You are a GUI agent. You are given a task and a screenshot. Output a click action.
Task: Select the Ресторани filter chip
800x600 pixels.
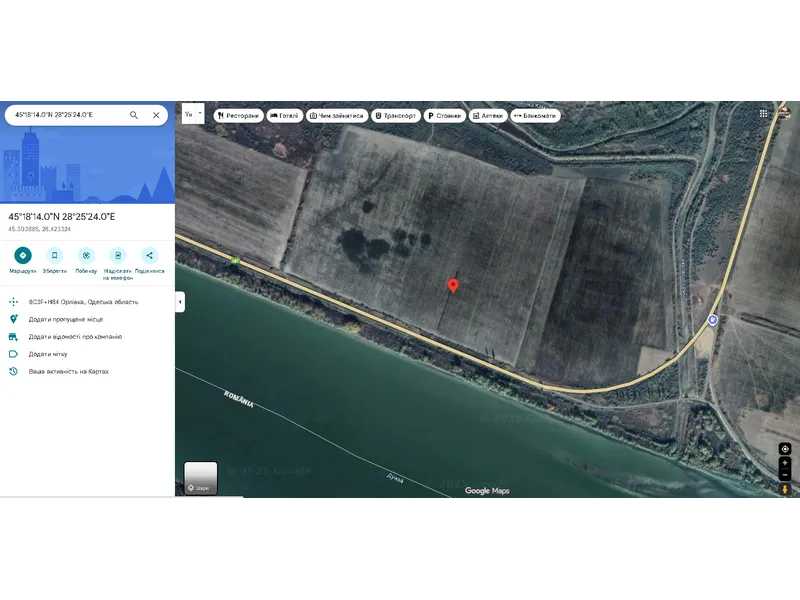point(238,116)
